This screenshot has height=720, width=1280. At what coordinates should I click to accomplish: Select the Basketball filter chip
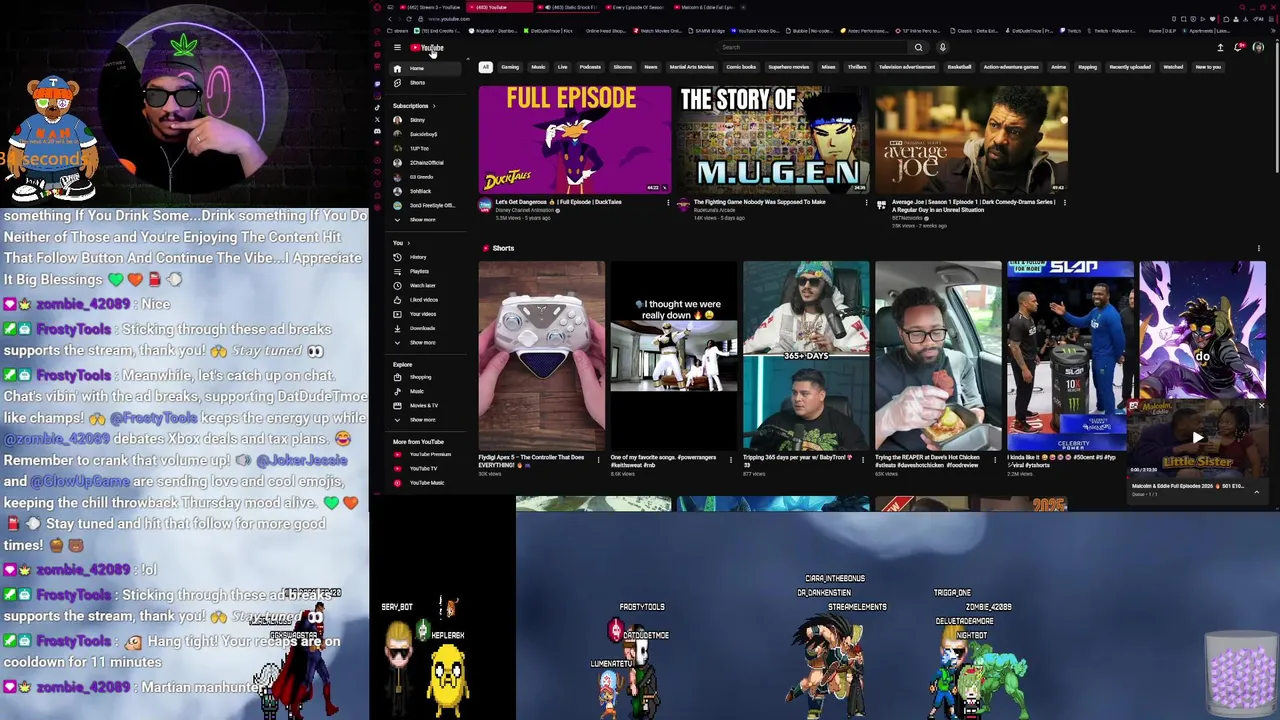click(x=959, y=67)
